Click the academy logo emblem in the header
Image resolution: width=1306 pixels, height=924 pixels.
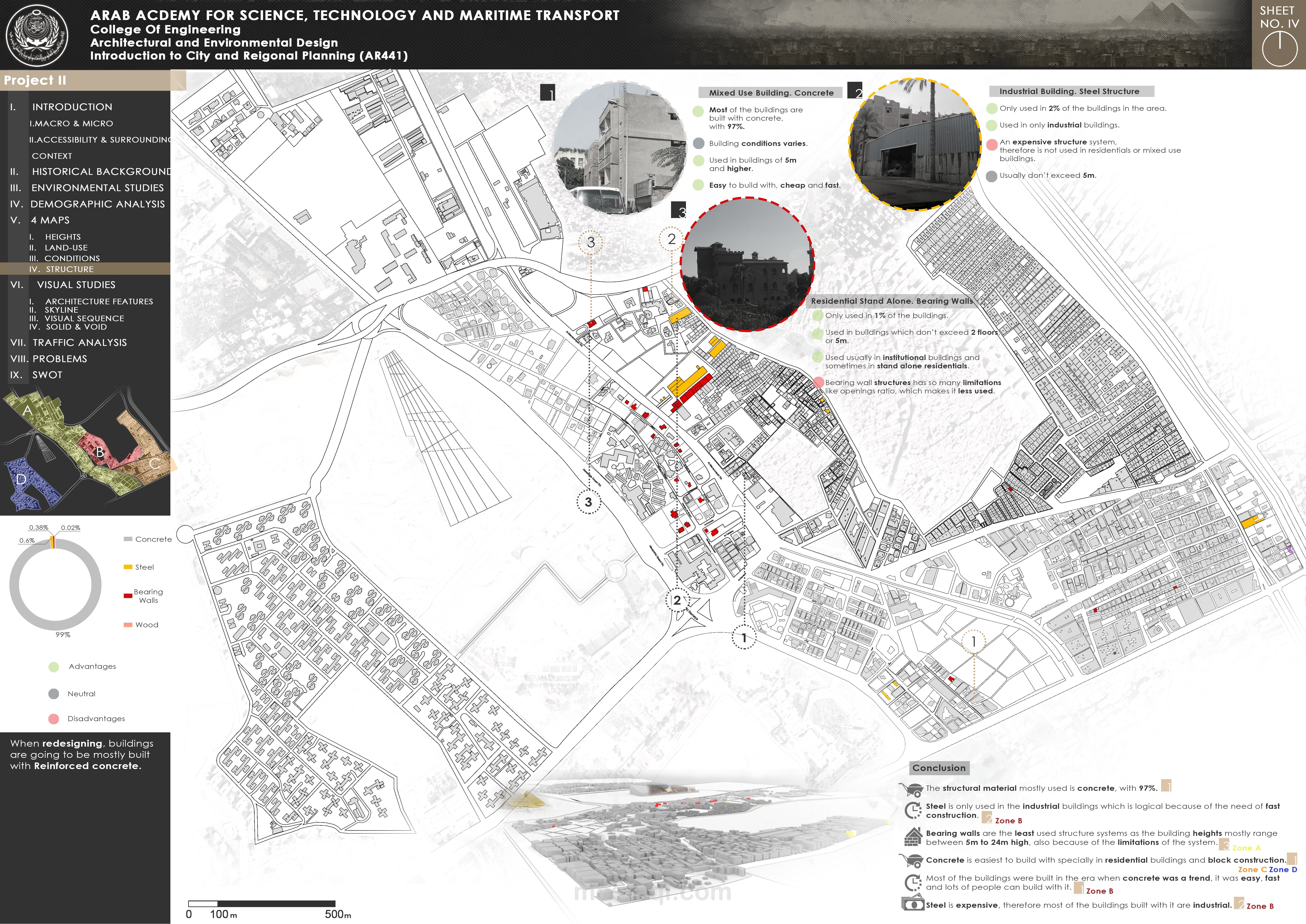tap(36, 35)
